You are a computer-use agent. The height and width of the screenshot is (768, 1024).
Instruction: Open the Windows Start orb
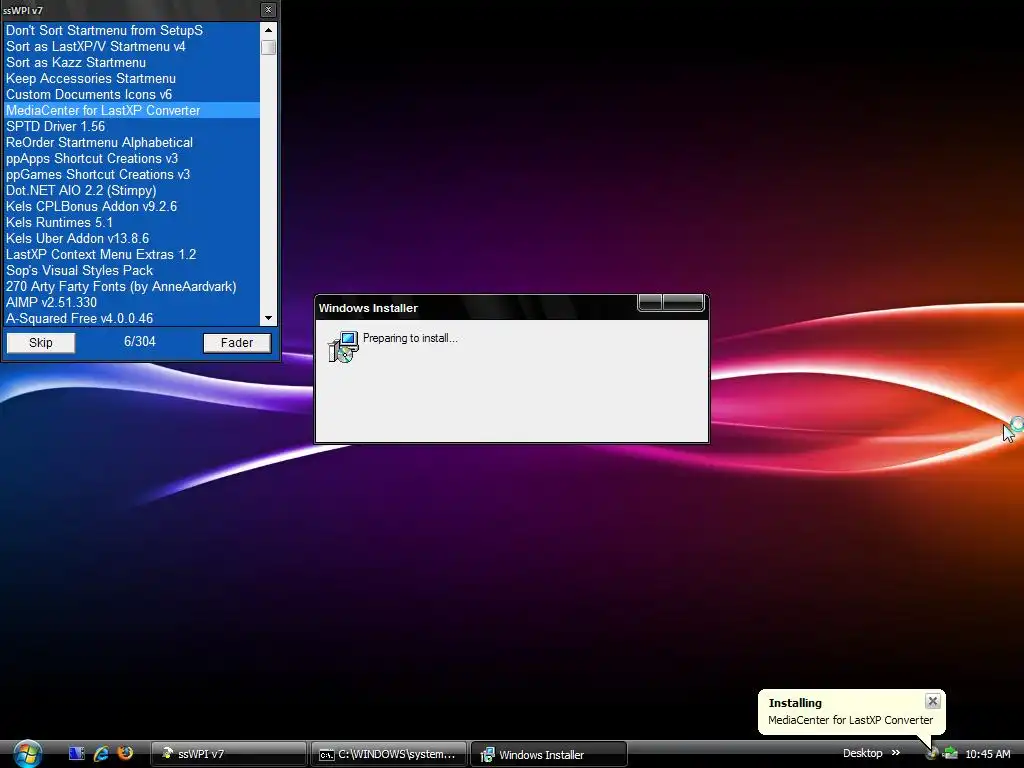[27, 754]
